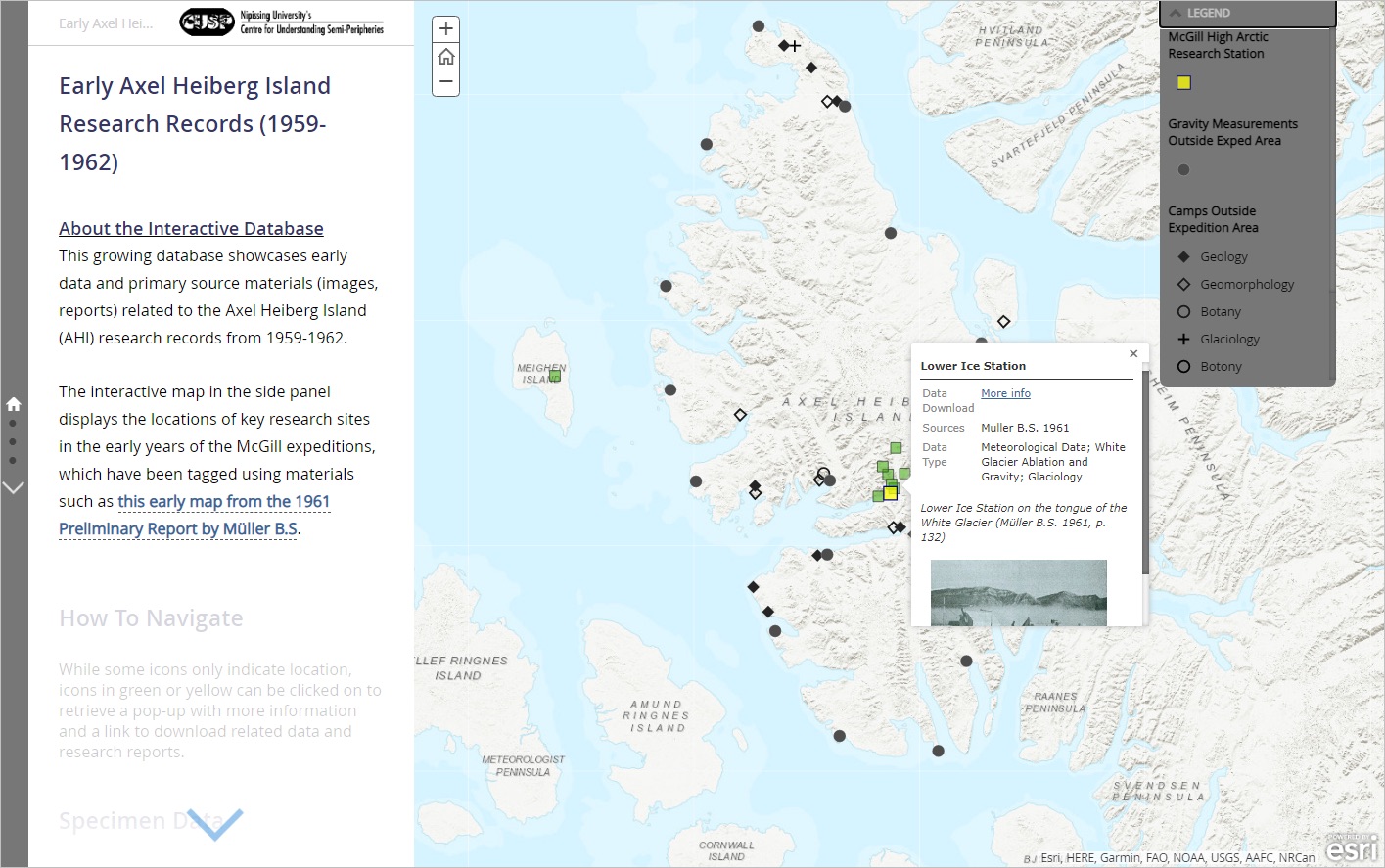Click the About the Interactive Database heading

(191, 228)
